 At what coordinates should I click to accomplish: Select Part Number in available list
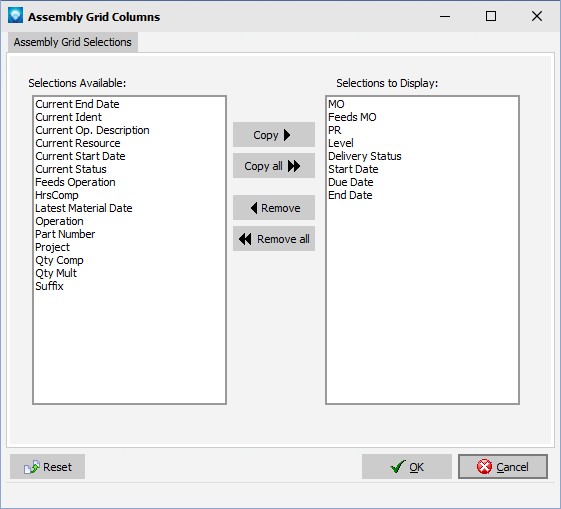pos(65,234)
